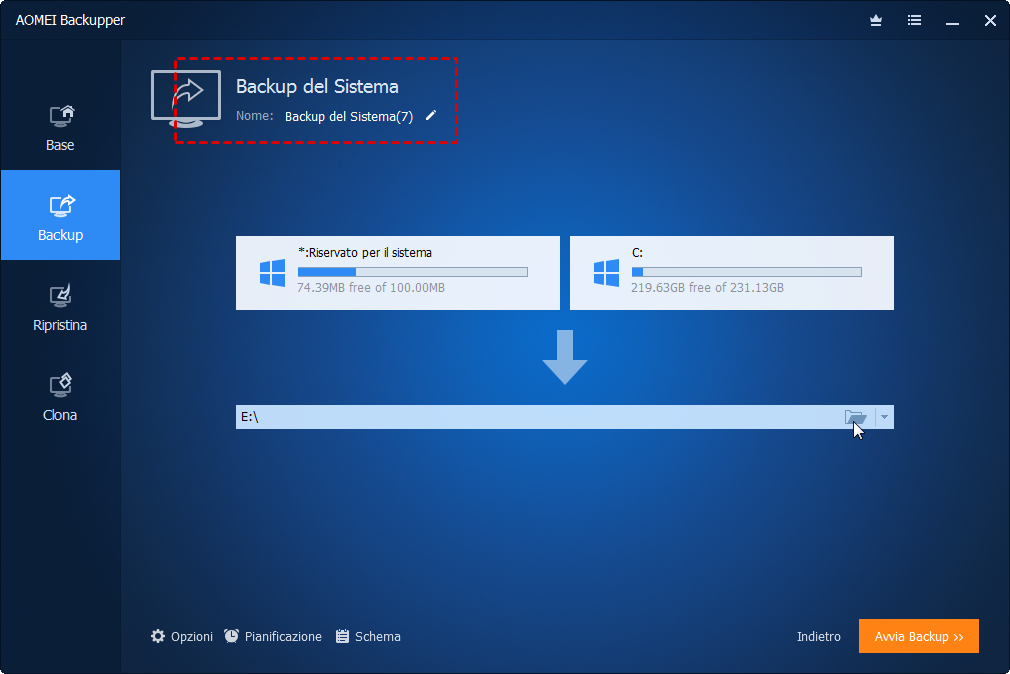The height and width of the screenshot is (674, 1010).
Task: Click the upgrade crown icon
Action: click(875, 21)
